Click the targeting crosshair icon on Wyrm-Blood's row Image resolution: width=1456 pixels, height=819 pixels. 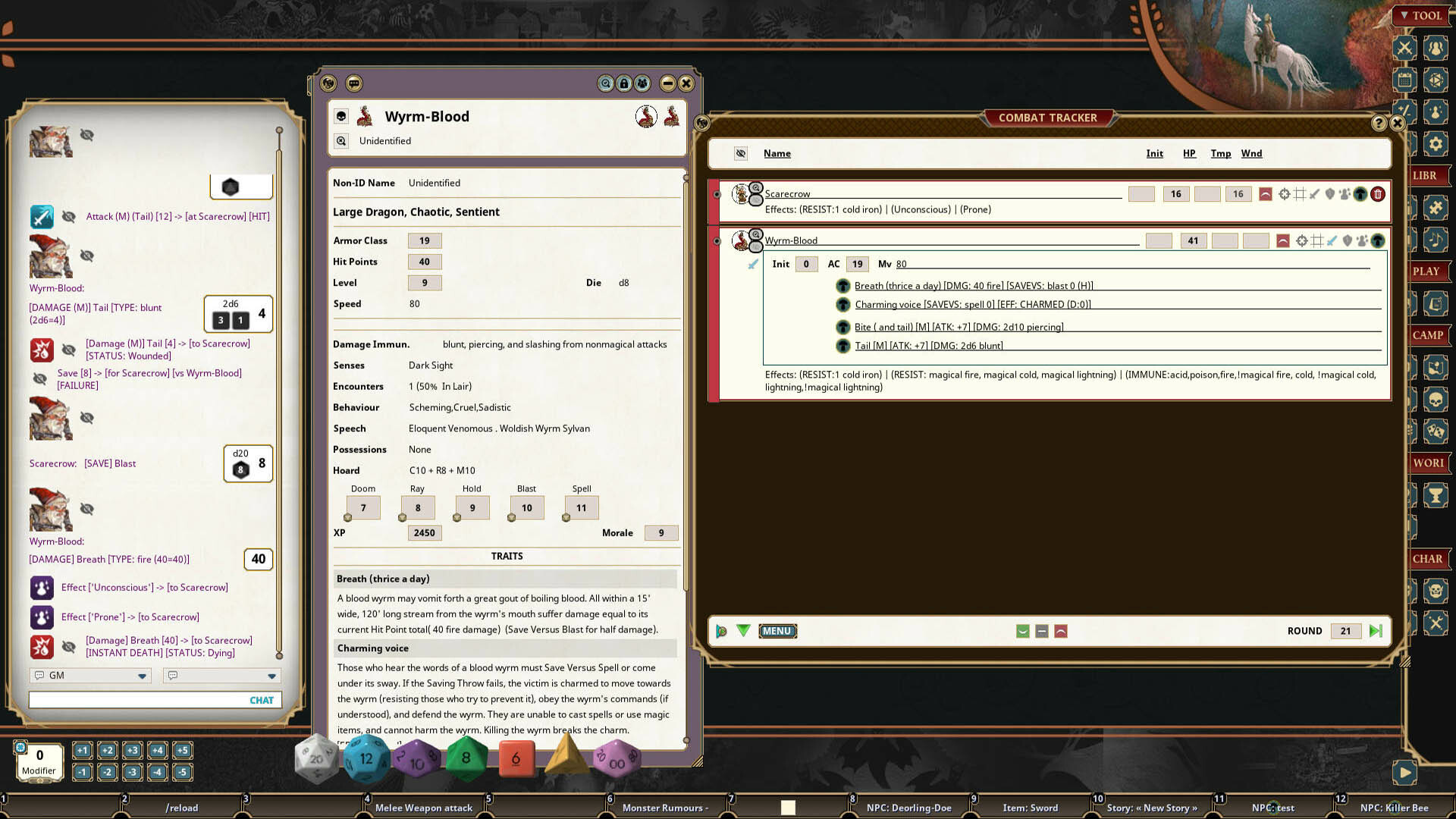point(1300,240)
